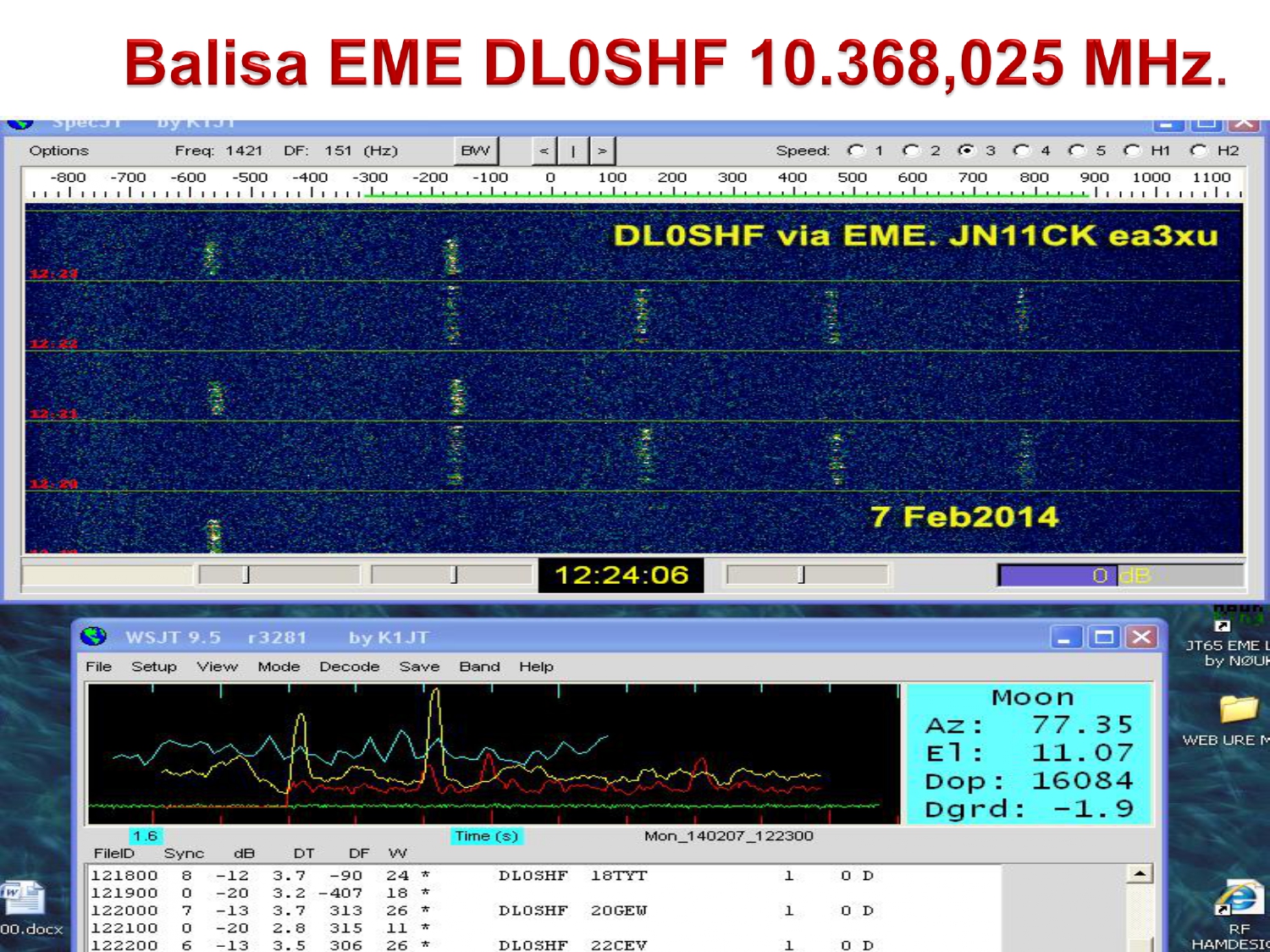Open the Options menu in SpecJT
This screenshot has height=952, width=1270.
pyautogui.click(x=58, y=151)
